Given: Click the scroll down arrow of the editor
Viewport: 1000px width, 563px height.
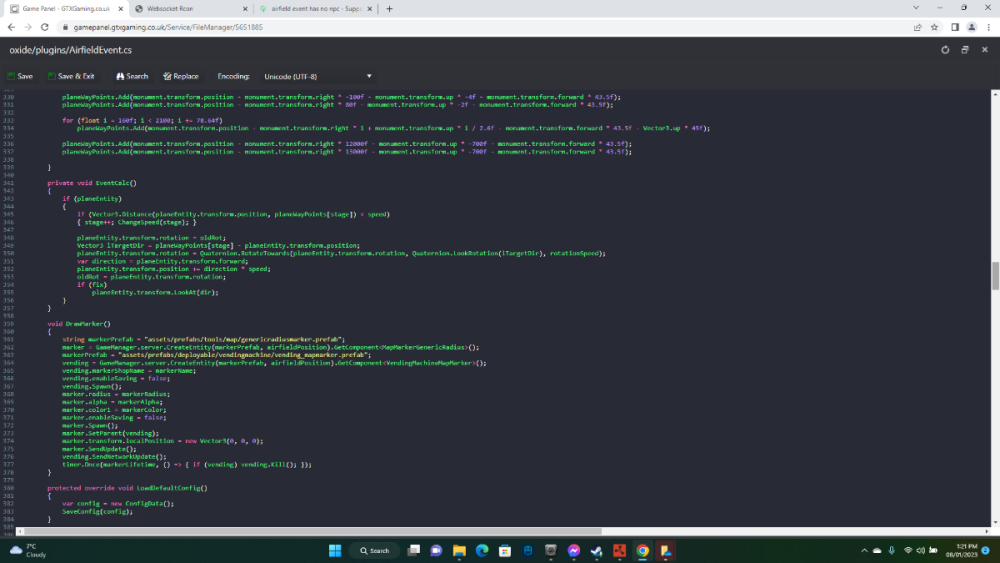Looking at the screenshot, I should tap(995, 522).
